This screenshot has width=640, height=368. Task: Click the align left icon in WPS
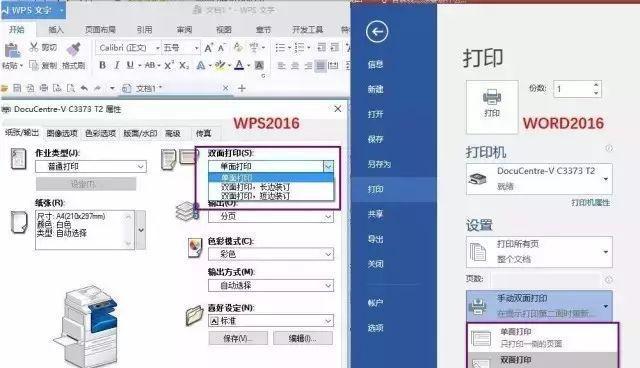[281, 66]
